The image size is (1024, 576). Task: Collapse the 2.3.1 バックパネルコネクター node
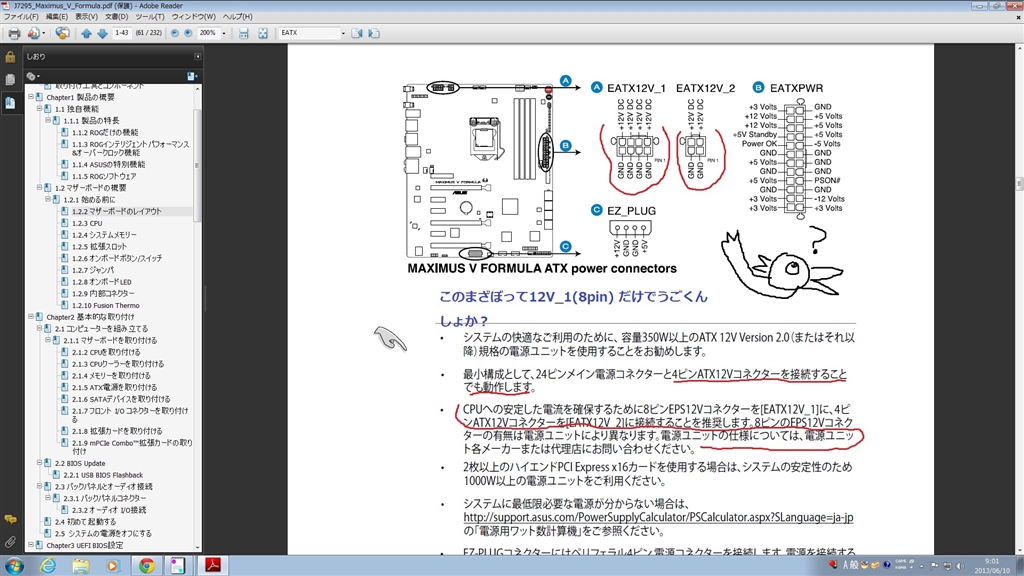(x=48, y=498)
